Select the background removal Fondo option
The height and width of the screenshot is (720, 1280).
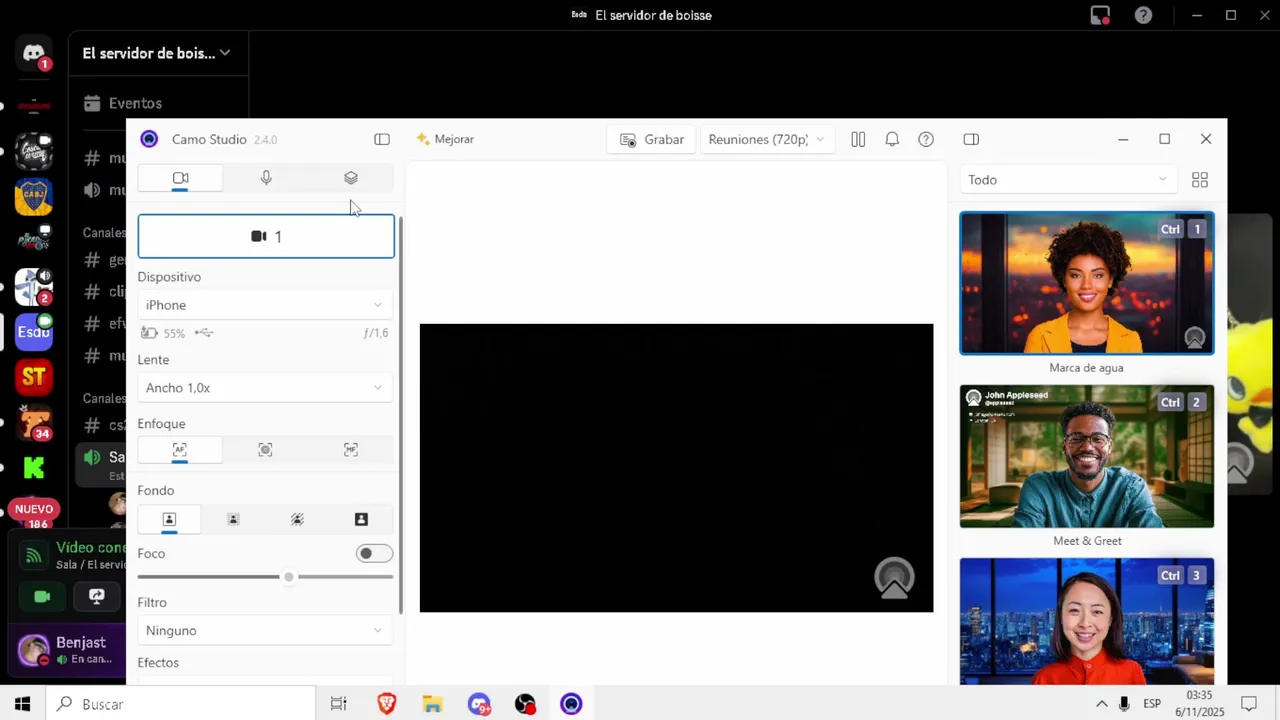[x=297, y=519]
